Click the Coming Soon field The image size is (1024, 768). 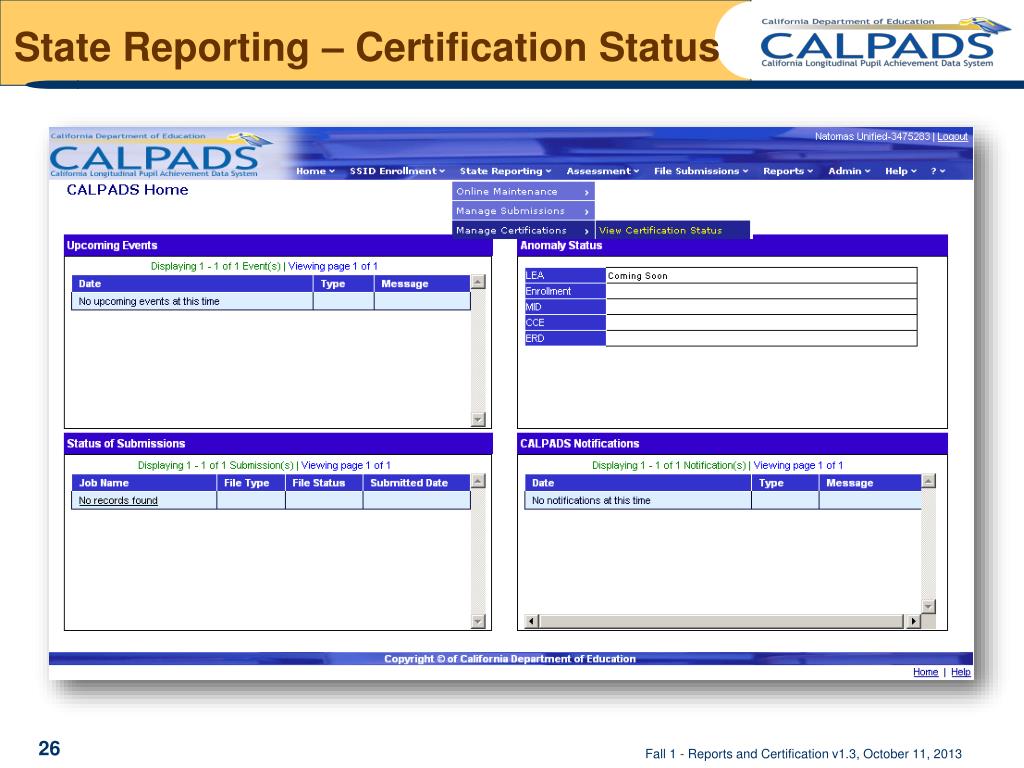pyautogui.click(x=761, y=276)
